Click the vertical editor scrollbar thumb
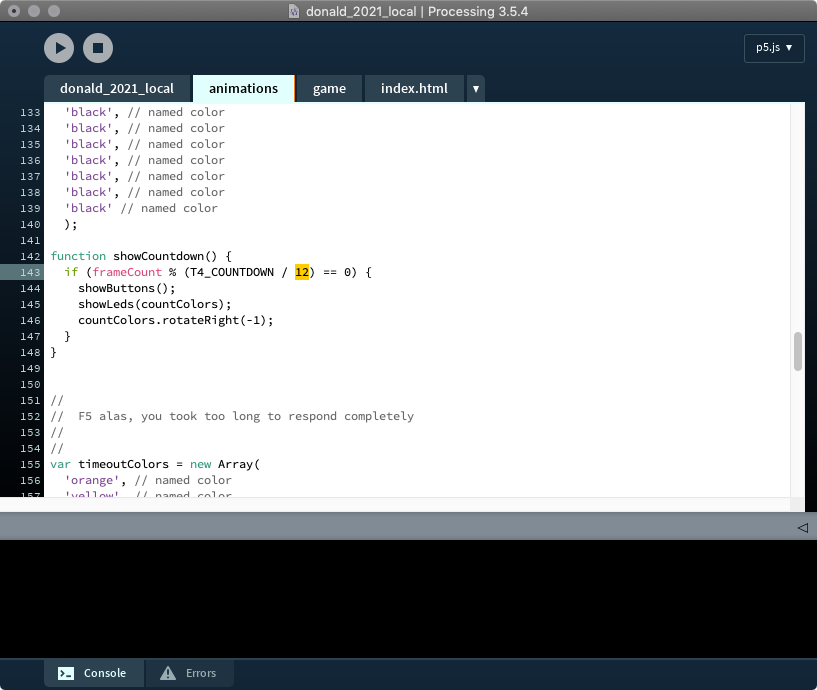Screen dimensions: 817x690 (x=798, y=351)
